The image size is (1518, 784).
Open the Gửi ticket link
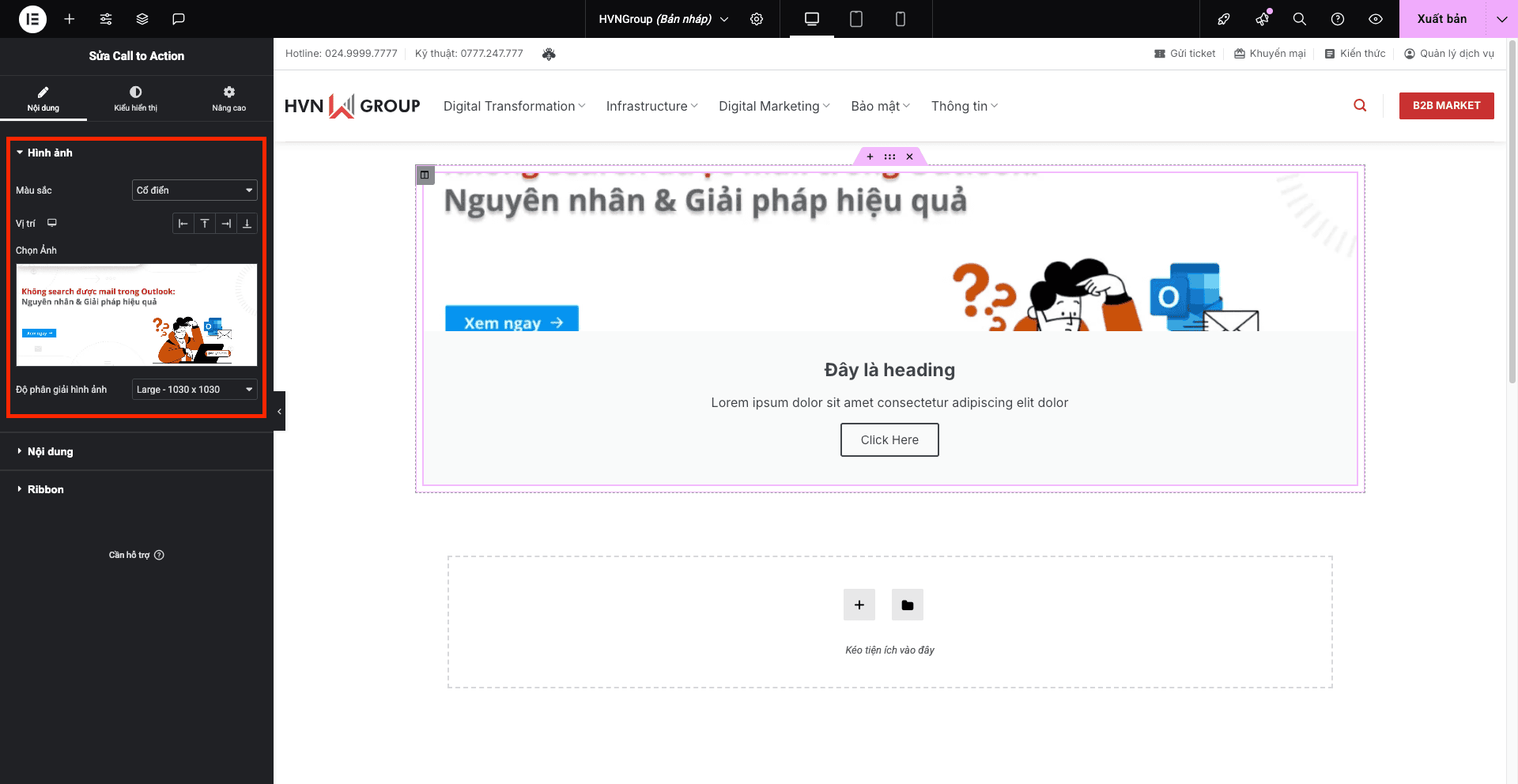point(1185,53)
